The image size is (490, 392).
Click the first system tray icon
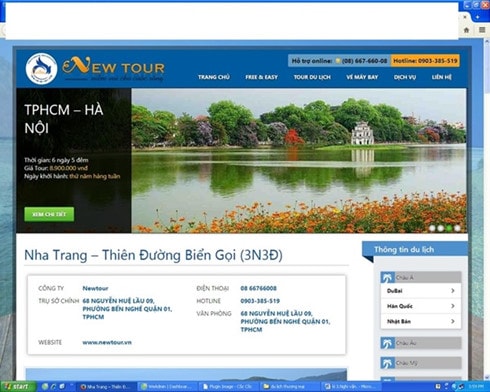point(439,387)
